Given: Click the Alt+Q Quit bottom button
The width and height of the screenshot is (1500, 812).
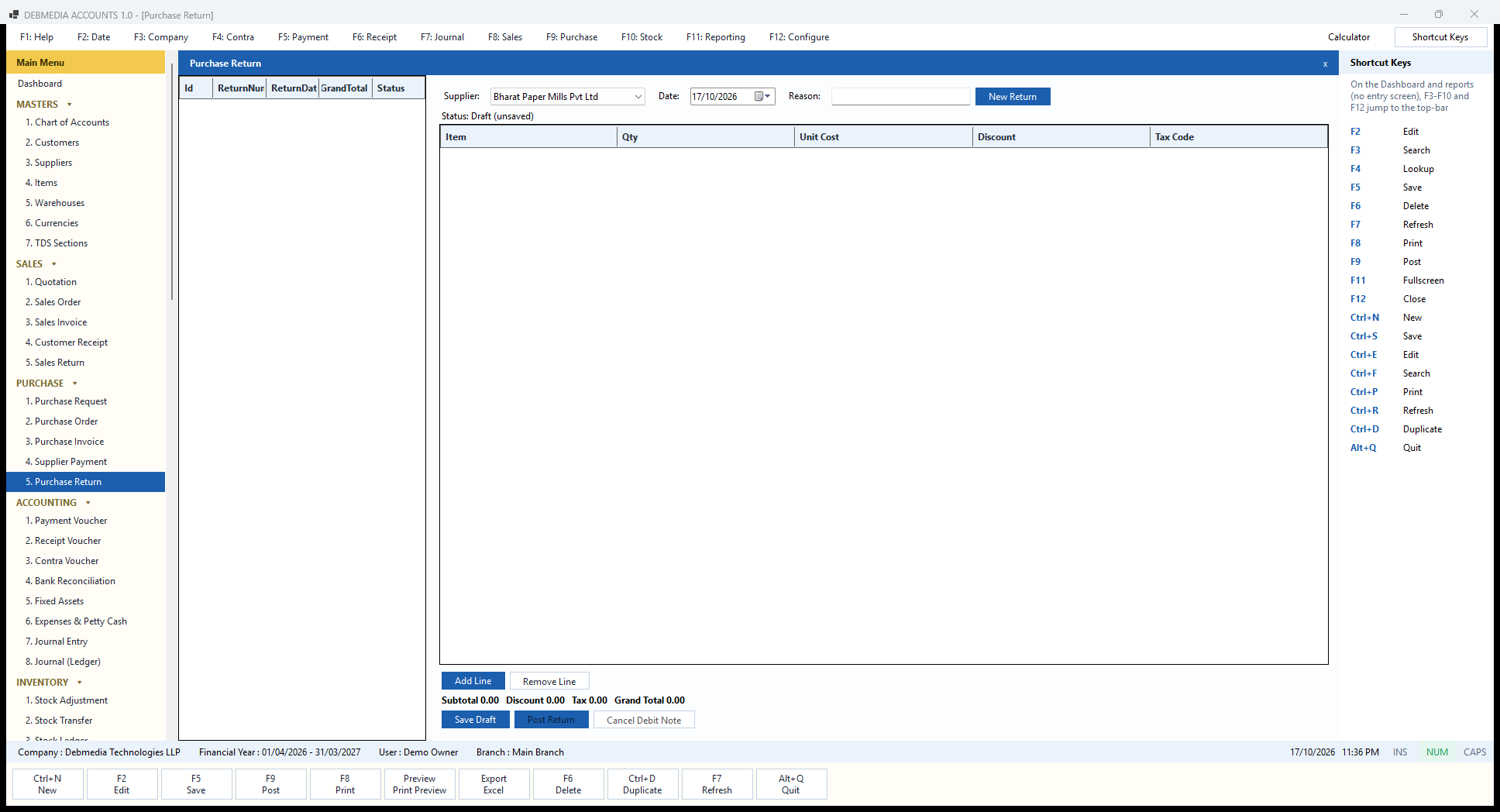Looking at the screenshot, I should click(x=791, y=784).
